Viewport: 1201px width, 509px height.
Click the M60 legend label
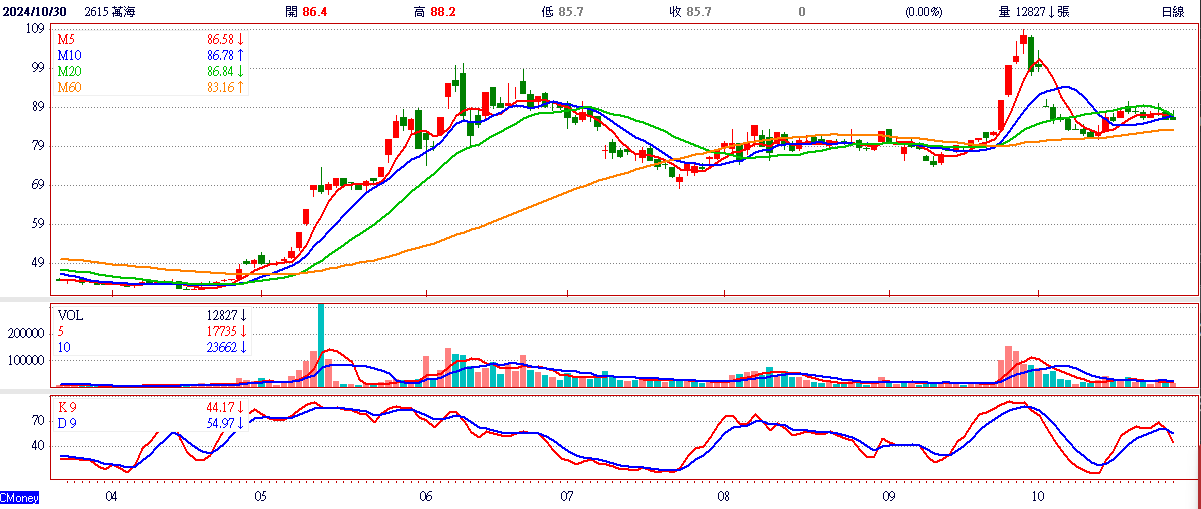[69, 88]
